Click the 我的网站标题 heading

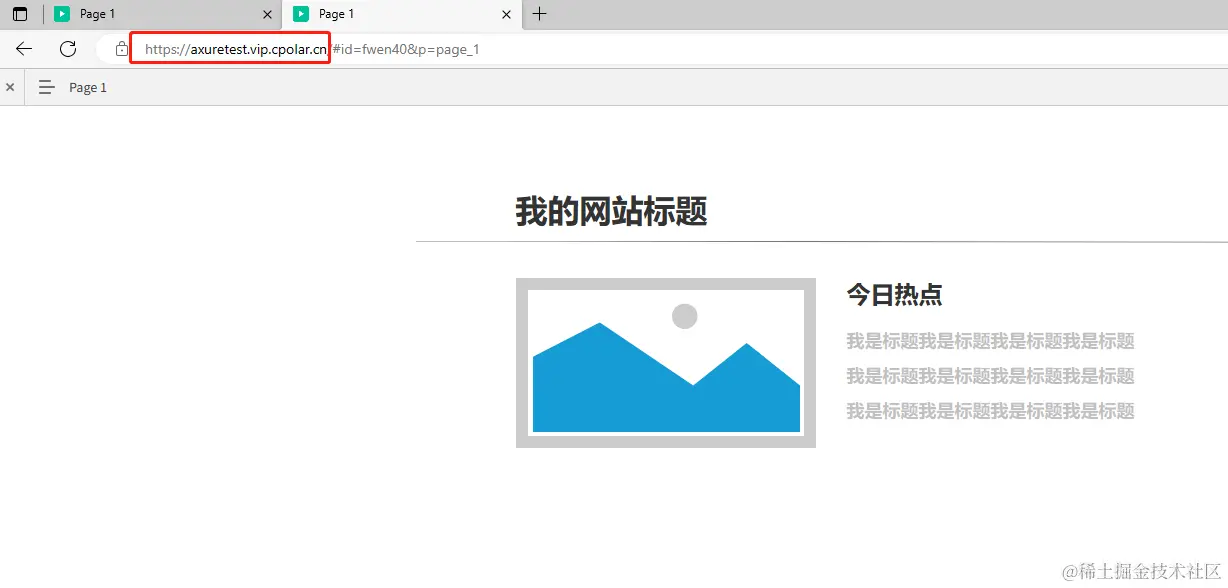[x=612, y=212]
